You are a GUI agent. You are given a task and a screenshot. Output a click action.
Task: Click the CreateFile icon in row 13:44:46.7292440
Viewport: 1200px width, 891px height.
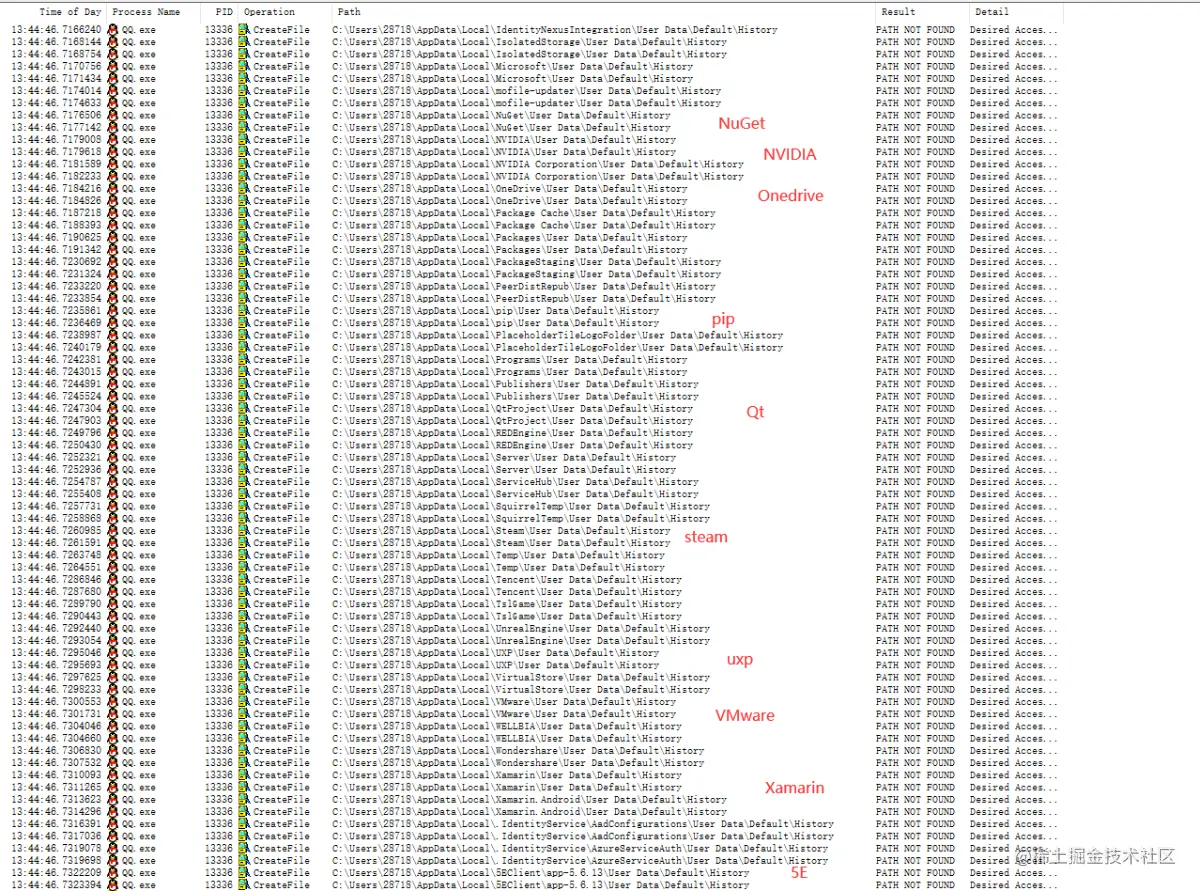[243, 629]
